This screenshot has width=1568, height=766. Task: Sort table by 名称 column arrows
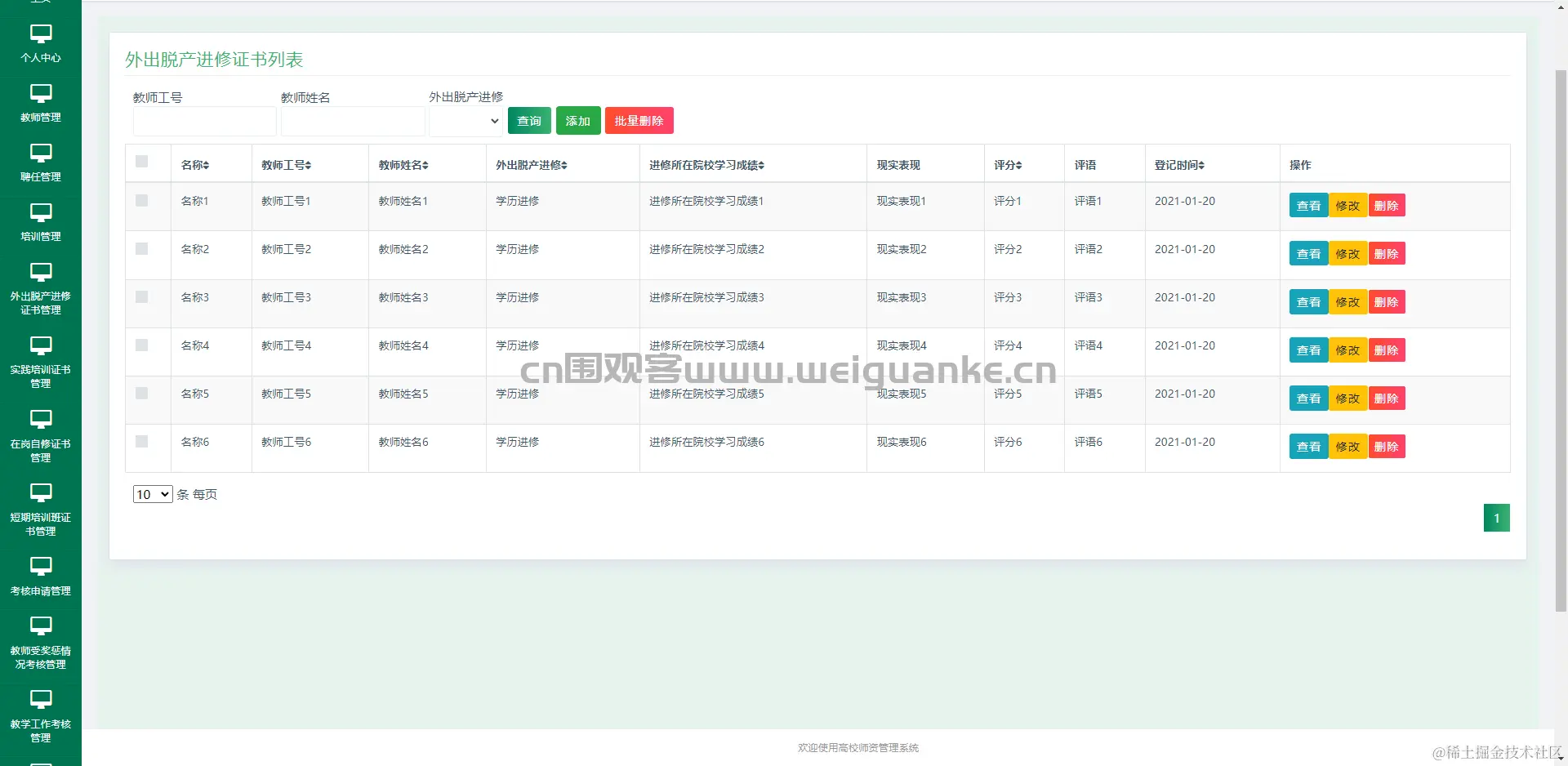[207, 165]
